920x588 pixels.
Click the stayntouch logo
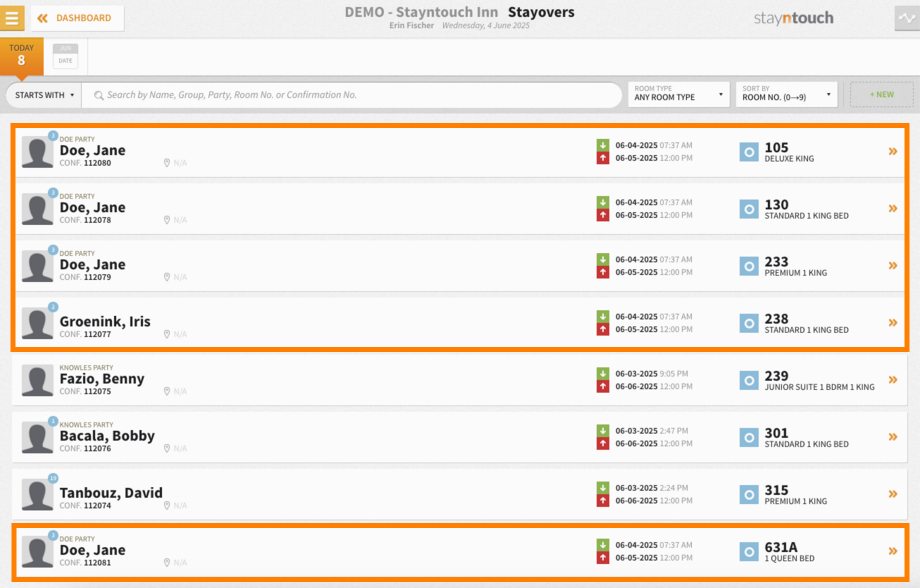coord(793,18)
